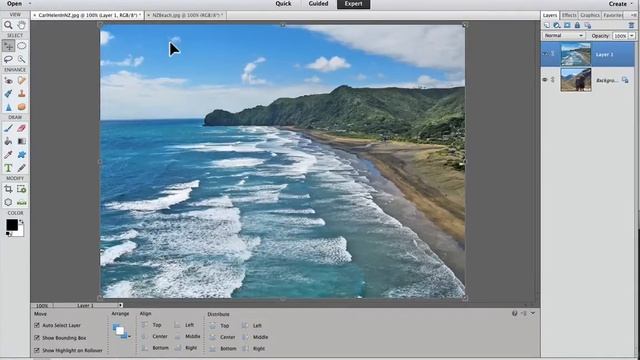Distribute layers by Center
The height and width of the screenshot is (360, 640).
pyautogui.click(x=223, y=337)
